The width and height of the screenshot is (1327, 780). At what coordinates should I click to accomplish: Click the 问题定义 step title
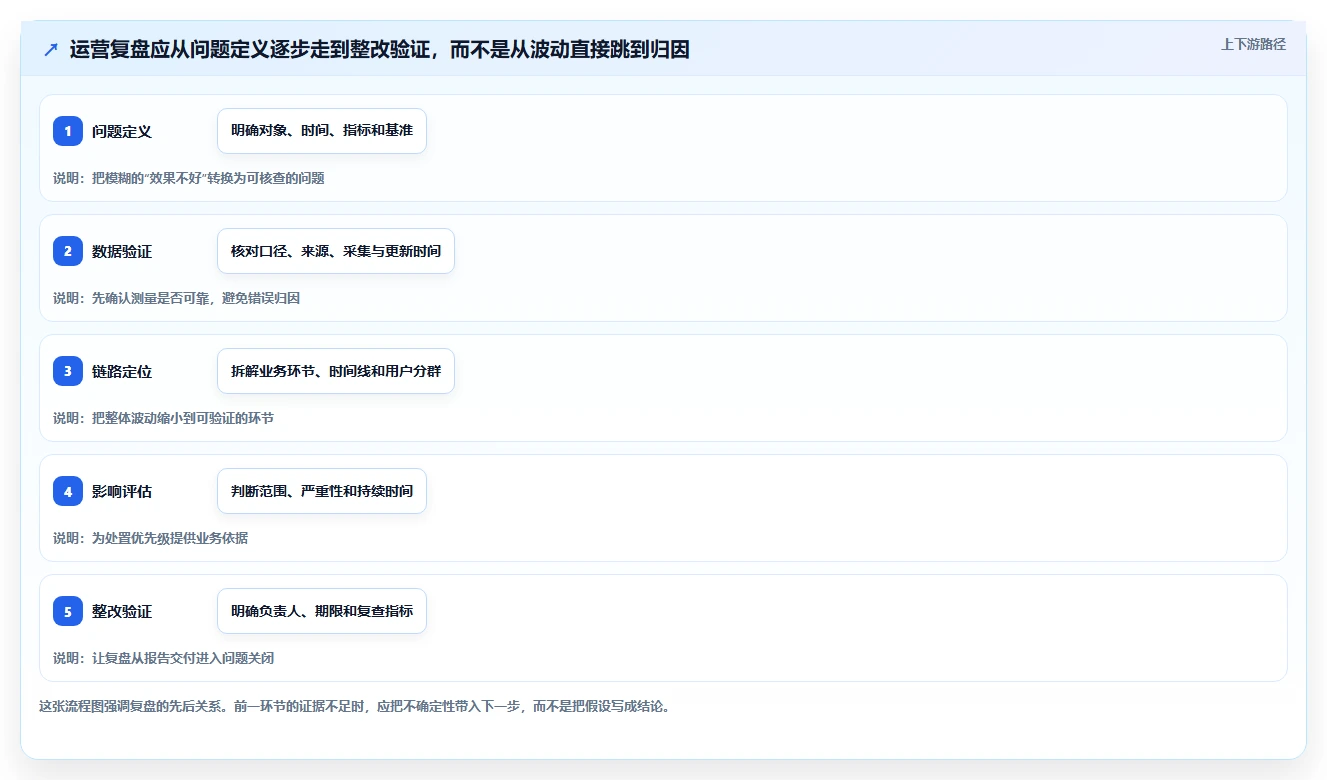pos(122,131)
